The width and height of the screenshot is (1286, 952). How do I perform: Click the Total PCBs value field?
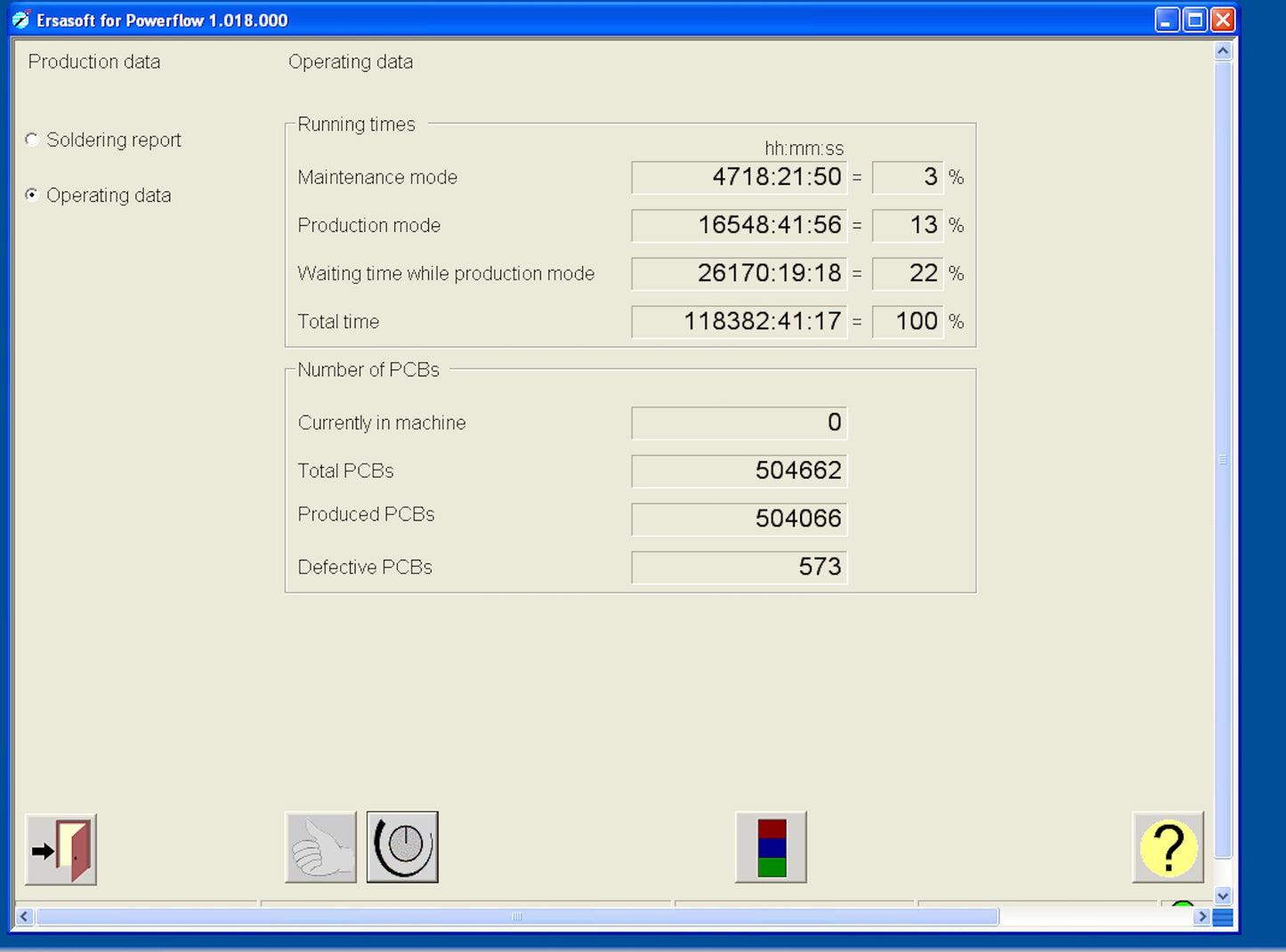click(x=739, y=471)
